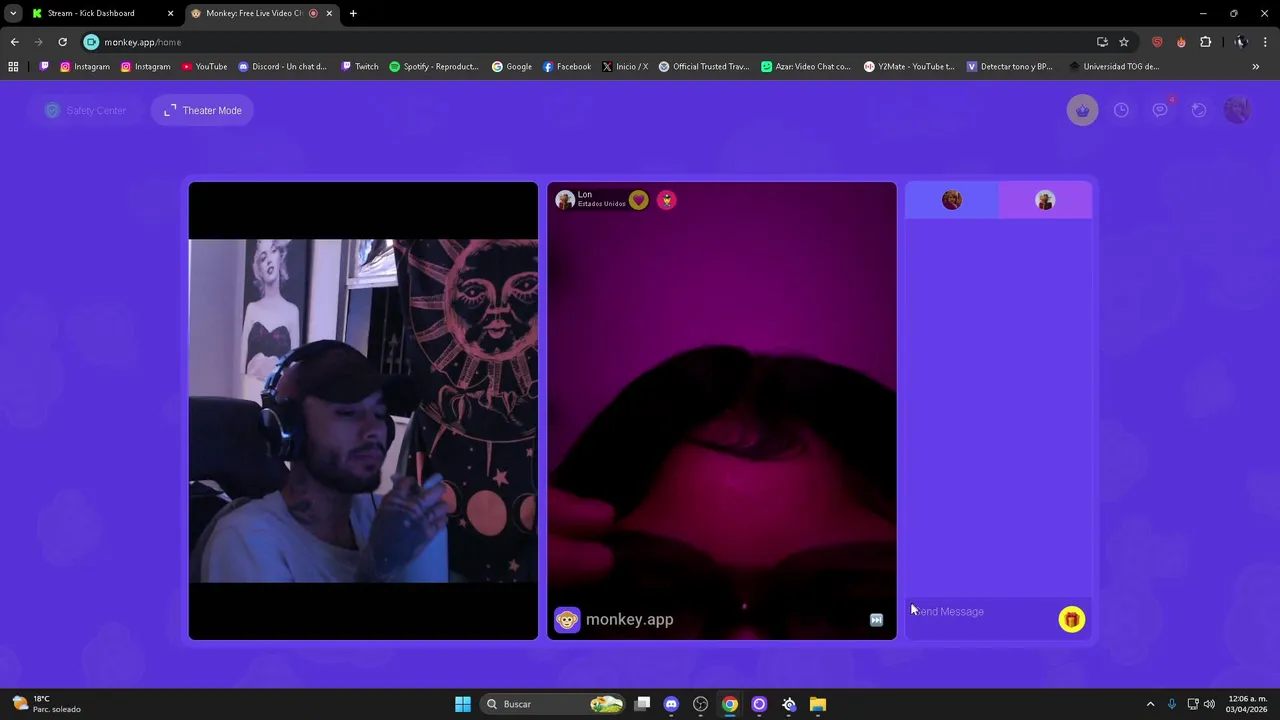Skip to the next match

[x=876, y=620]
